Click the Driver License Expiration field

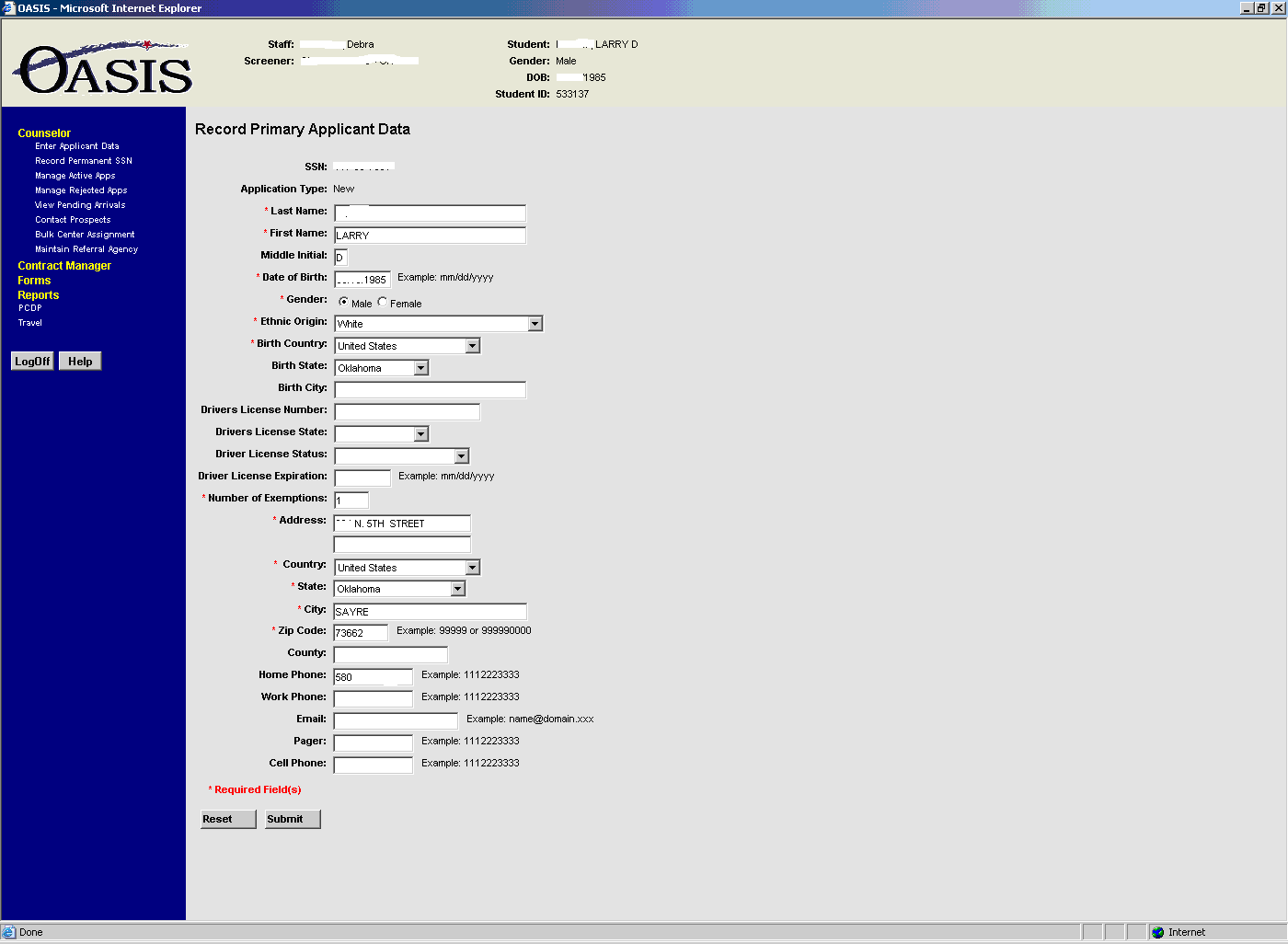point(362,478)
